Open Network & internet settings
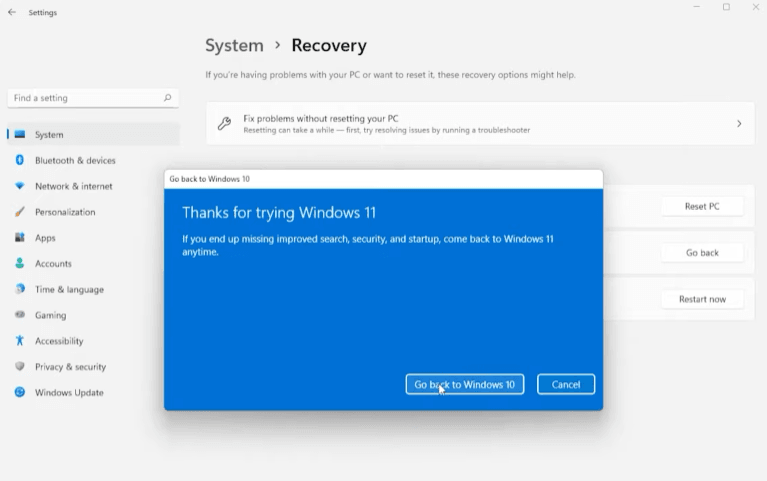767x481 pixels. [x=74, y=186]
